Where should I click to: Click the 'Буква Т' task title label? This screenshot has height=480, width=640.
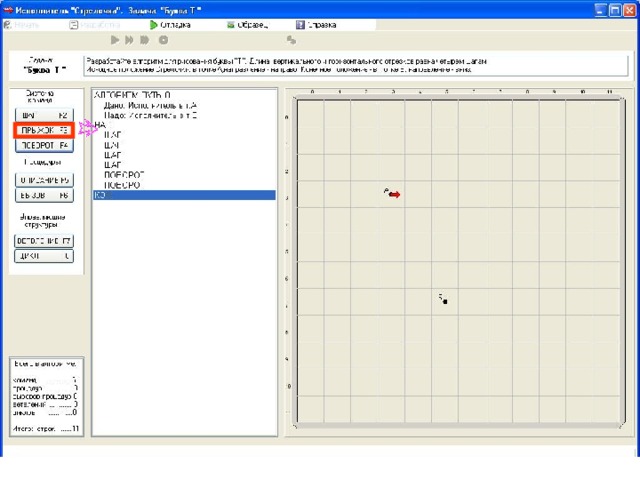coord(44,70)
